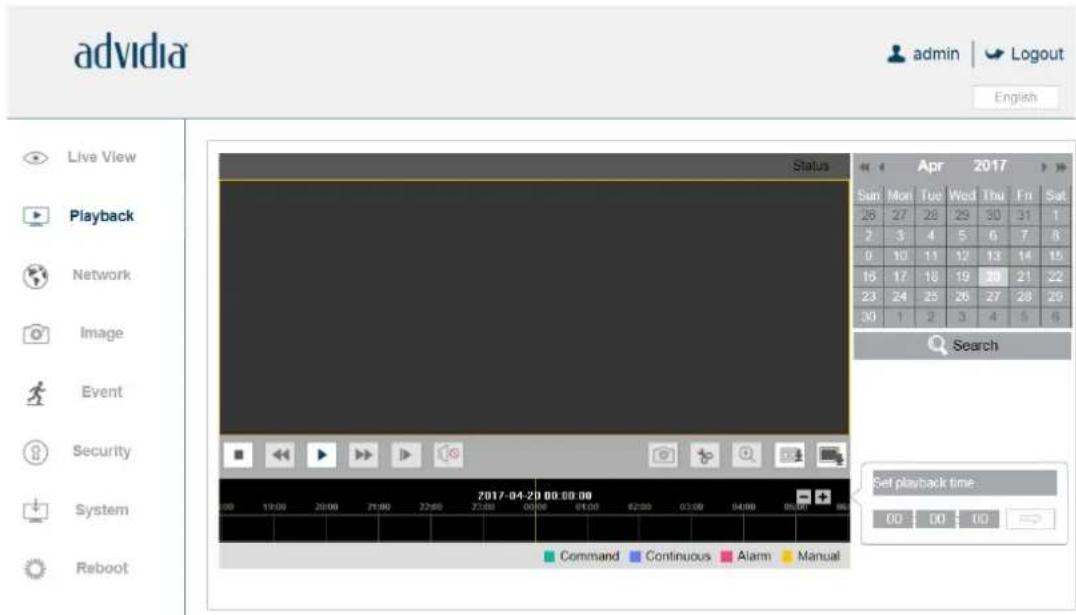Click the 04:00 mark on timeline

click(x=744, y=507)
